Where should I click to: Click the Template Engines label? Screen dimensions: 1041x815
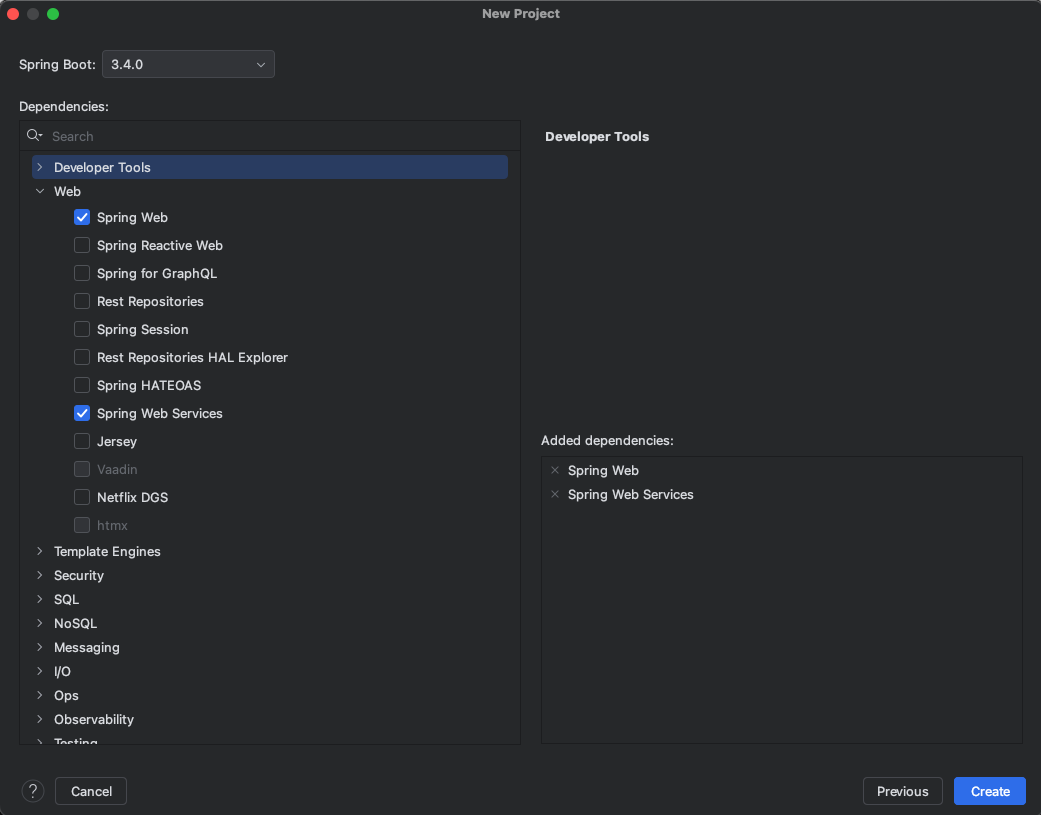click(x=107, y=551)
